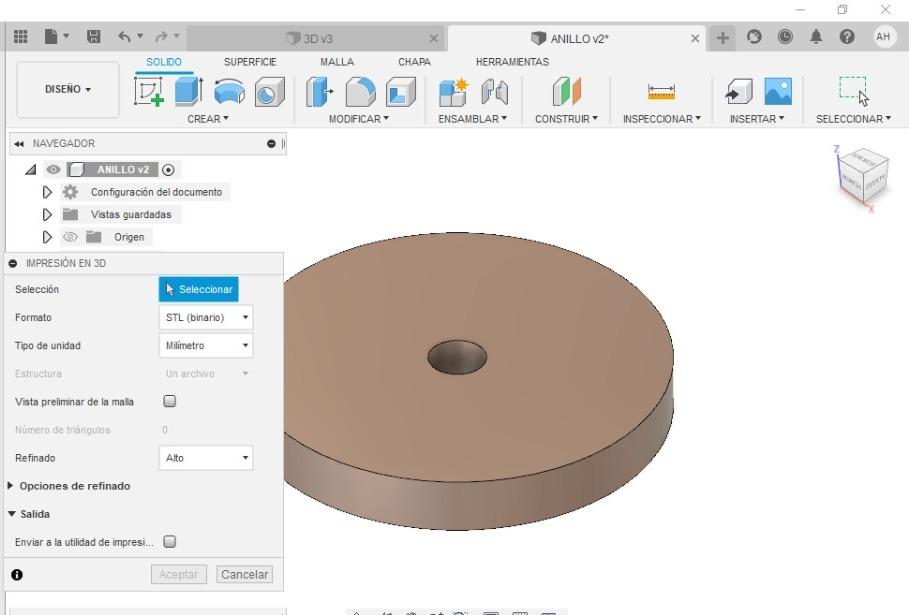Image resolution: width=909 pixels, height=615 pixels.
Task: Open the data panel grid icon
Action: 21,37
